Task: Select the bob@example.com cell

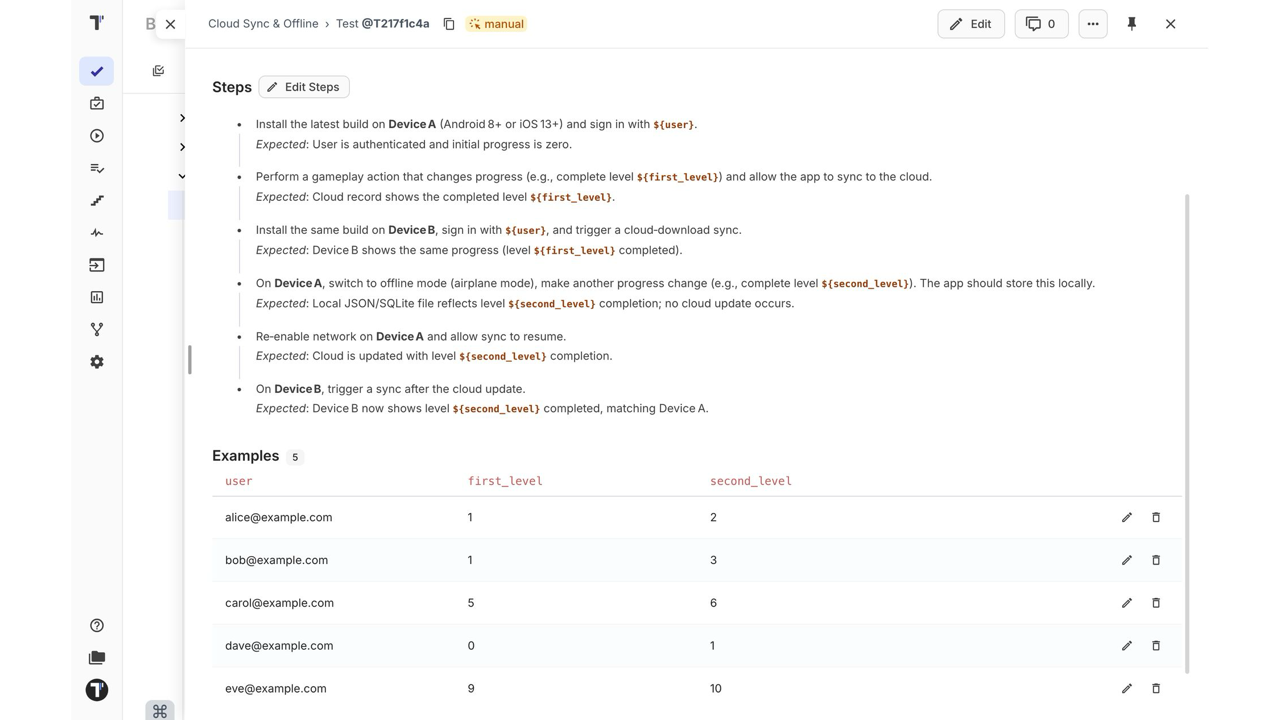Action: click(x=276, y=560)
